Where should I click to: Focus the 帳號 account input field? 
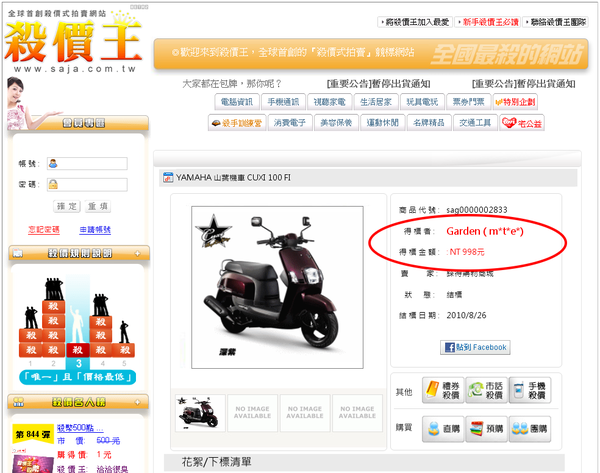[x=87, y=163]
